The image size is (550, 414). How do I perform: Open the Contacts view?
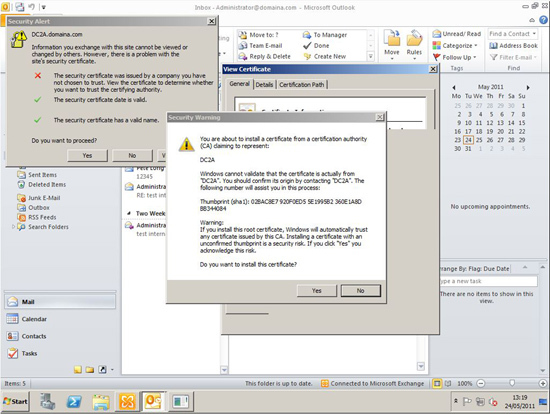click(60, 336)
